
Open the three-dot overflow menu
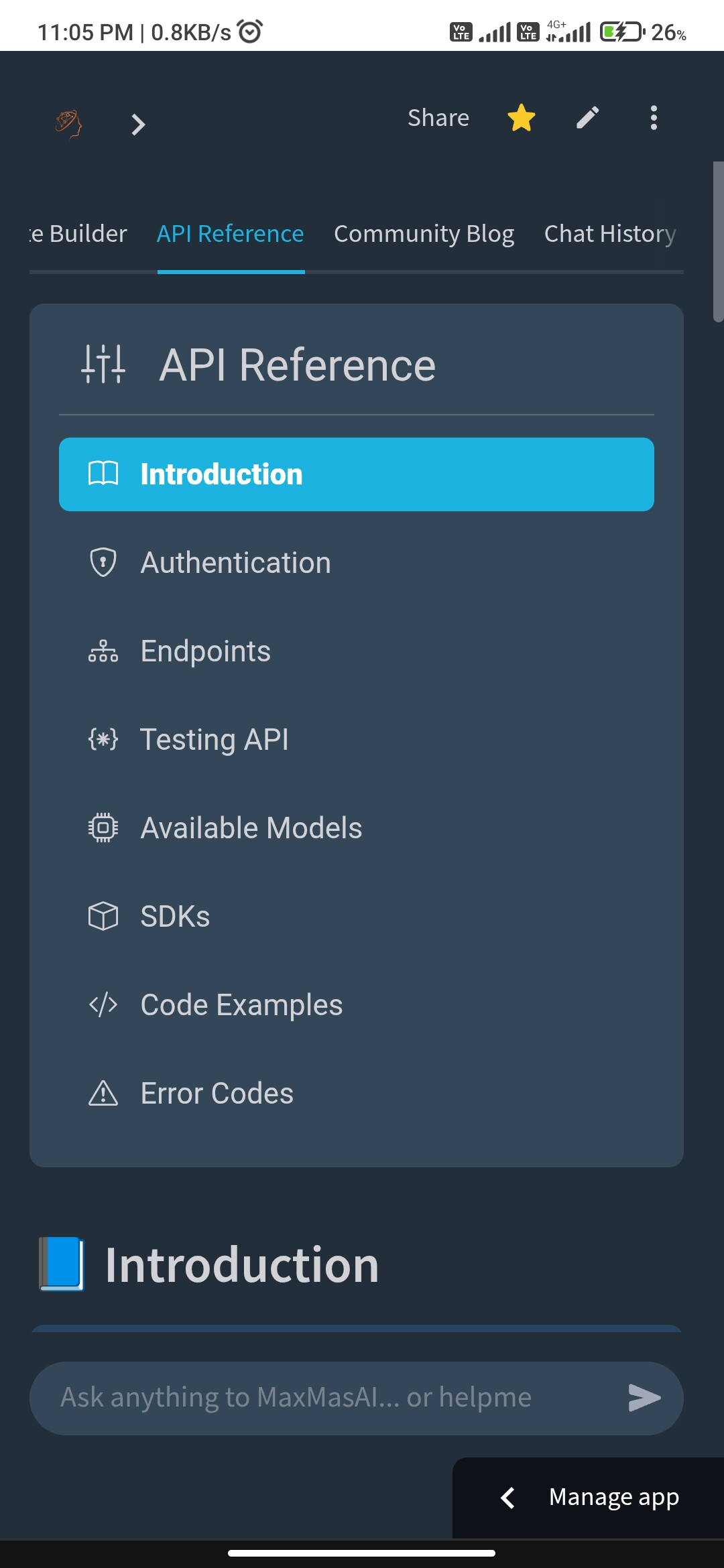point(654,118)
